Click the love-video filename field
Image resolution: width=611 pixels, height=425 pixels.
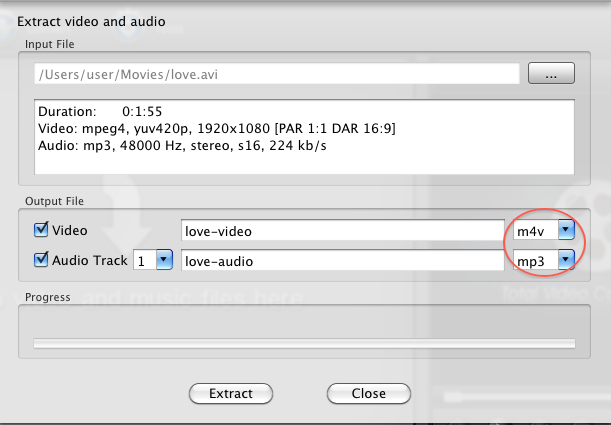pos(341,231)
